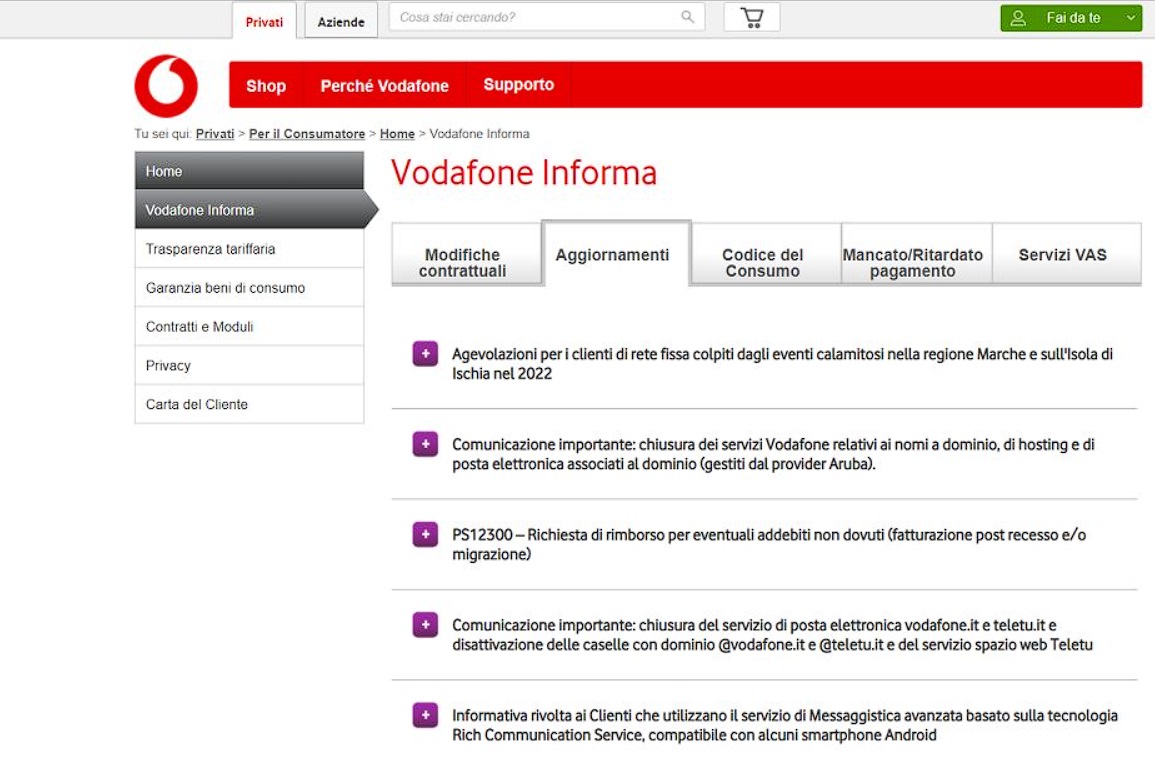Click the Messaggistica avanzata informativa text
The height and width of the screenshot is (757, 1155).
click(784, 725)
